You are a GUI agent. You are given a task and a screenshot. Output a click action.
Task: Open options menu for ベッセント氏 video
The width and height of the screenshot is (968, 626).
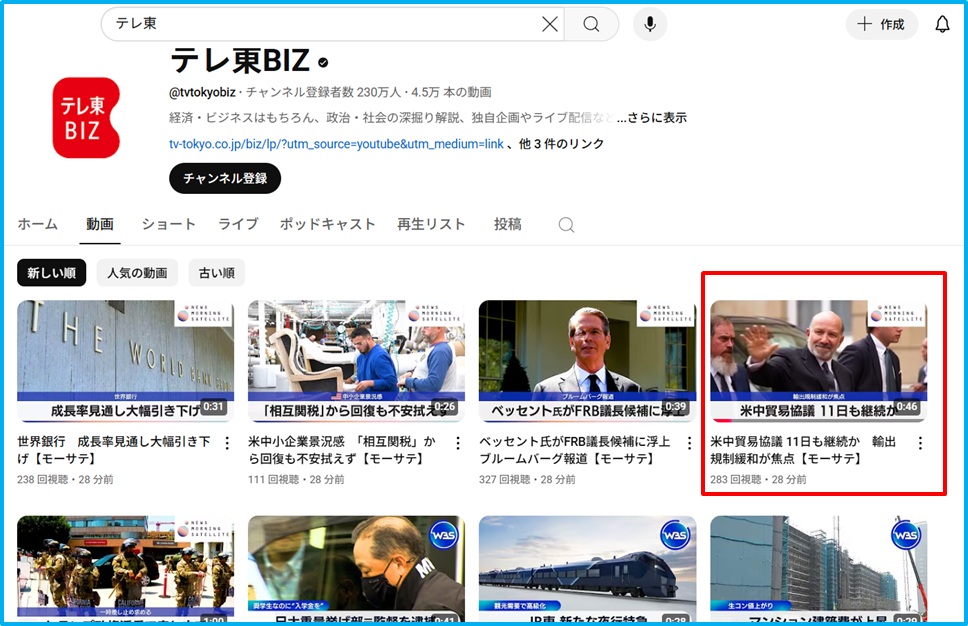pyautogui.click(x=689, y=443)
